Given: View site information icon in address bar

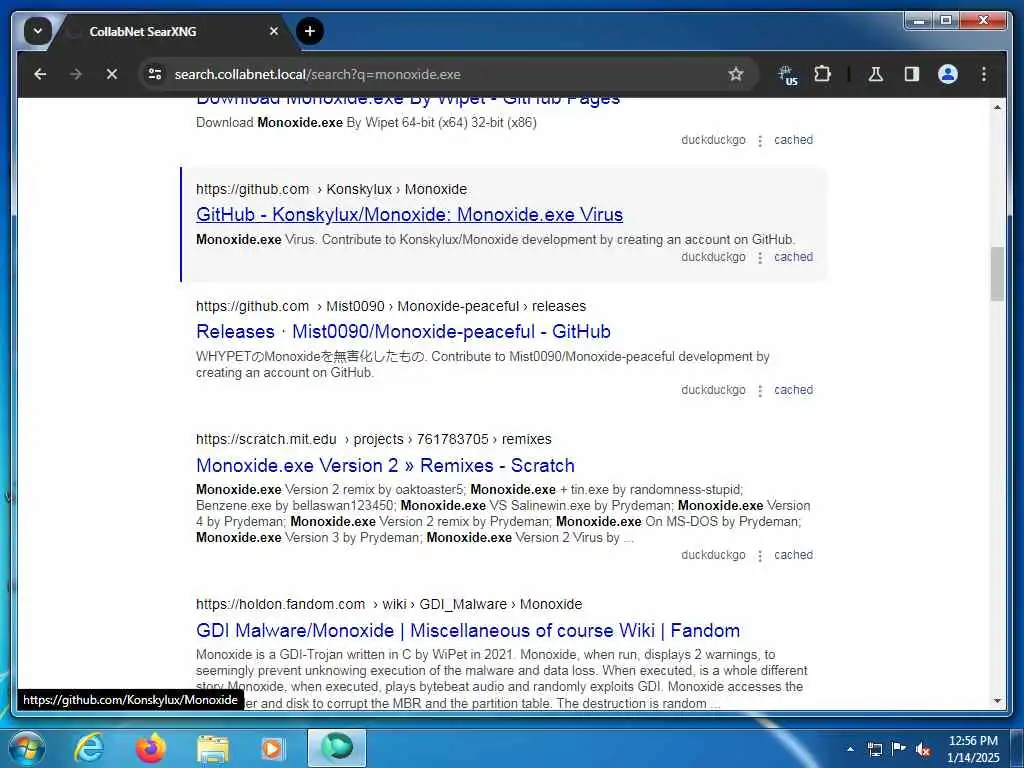Looking at the screenshot, I should [x=155, y=74].
